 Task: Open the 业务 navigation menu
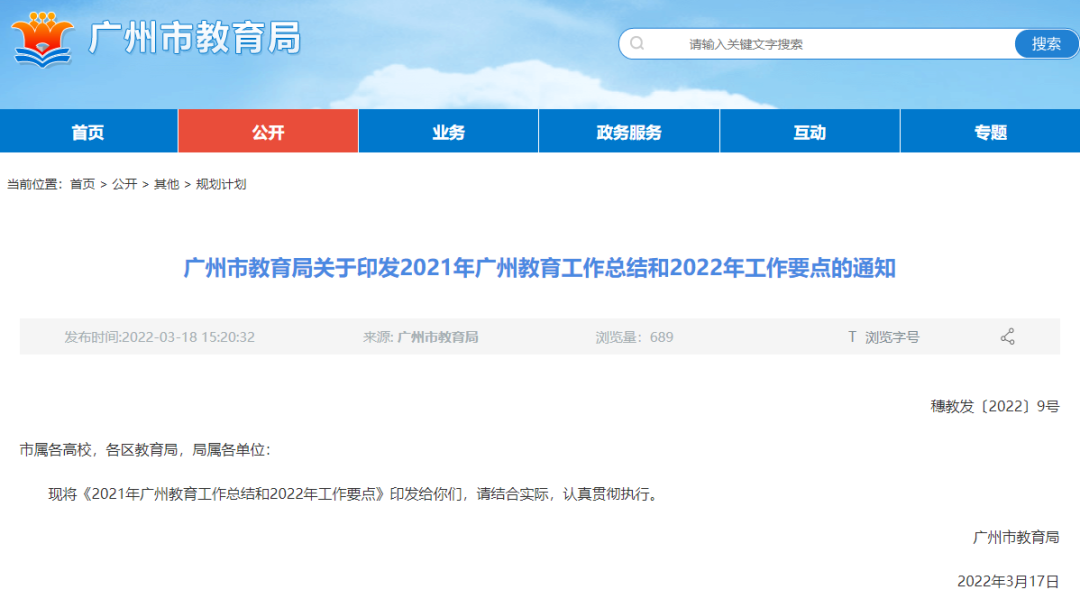[x=448, y=132]
